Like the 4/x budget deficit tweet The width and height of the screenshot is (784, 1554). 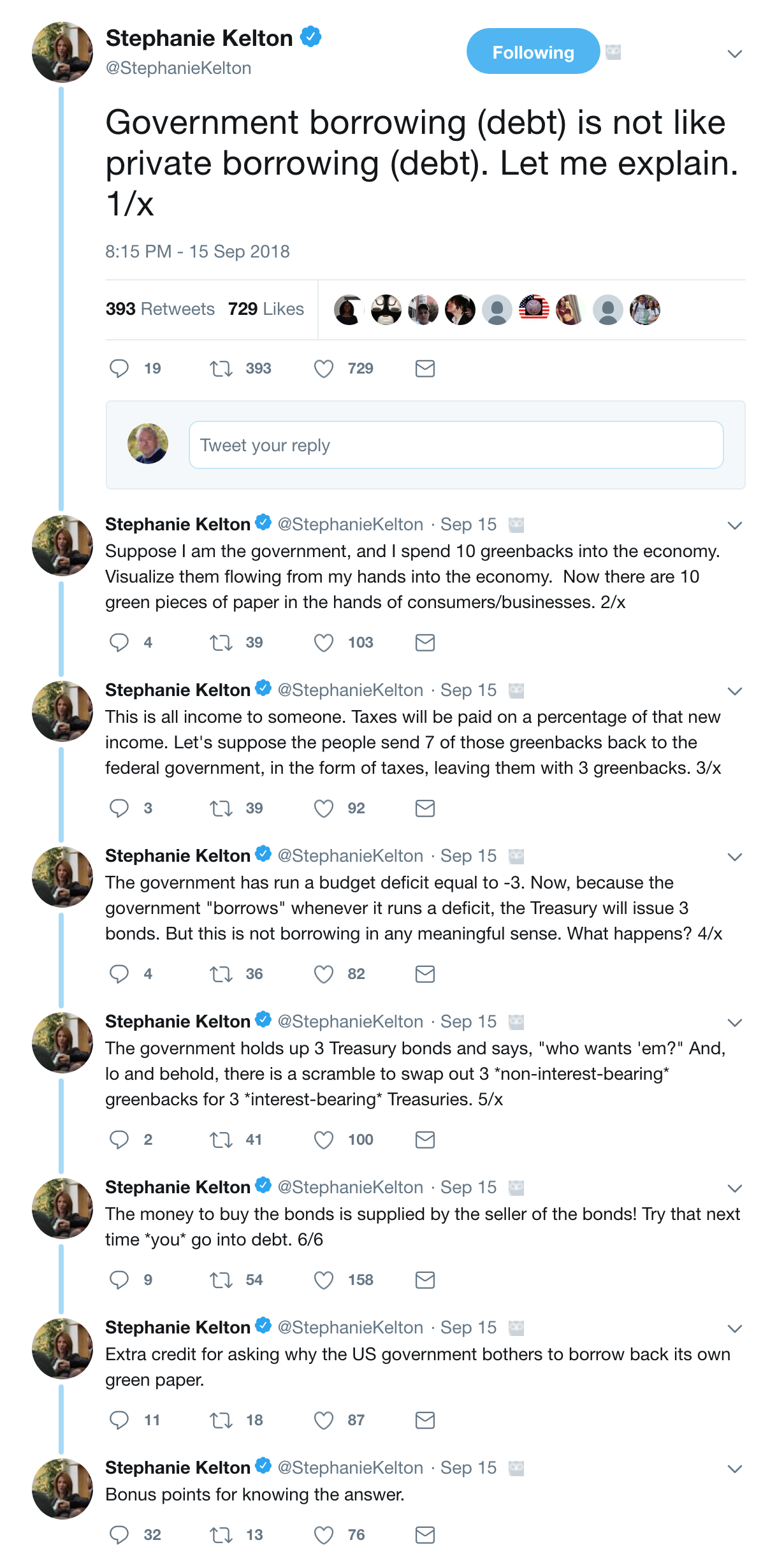(324, 974)
